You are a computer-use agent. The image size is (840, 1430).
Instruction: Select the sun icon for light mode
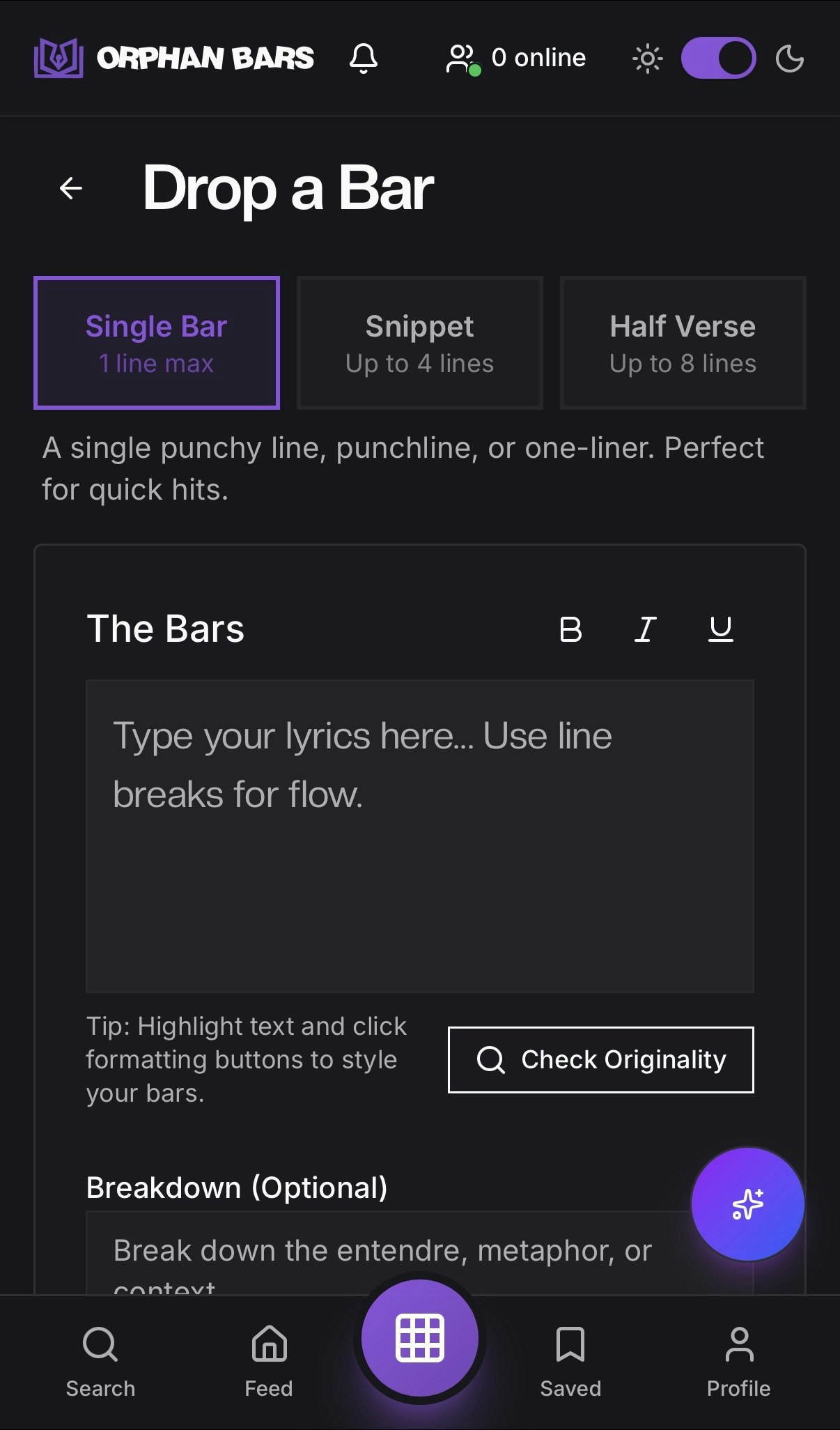646,59
